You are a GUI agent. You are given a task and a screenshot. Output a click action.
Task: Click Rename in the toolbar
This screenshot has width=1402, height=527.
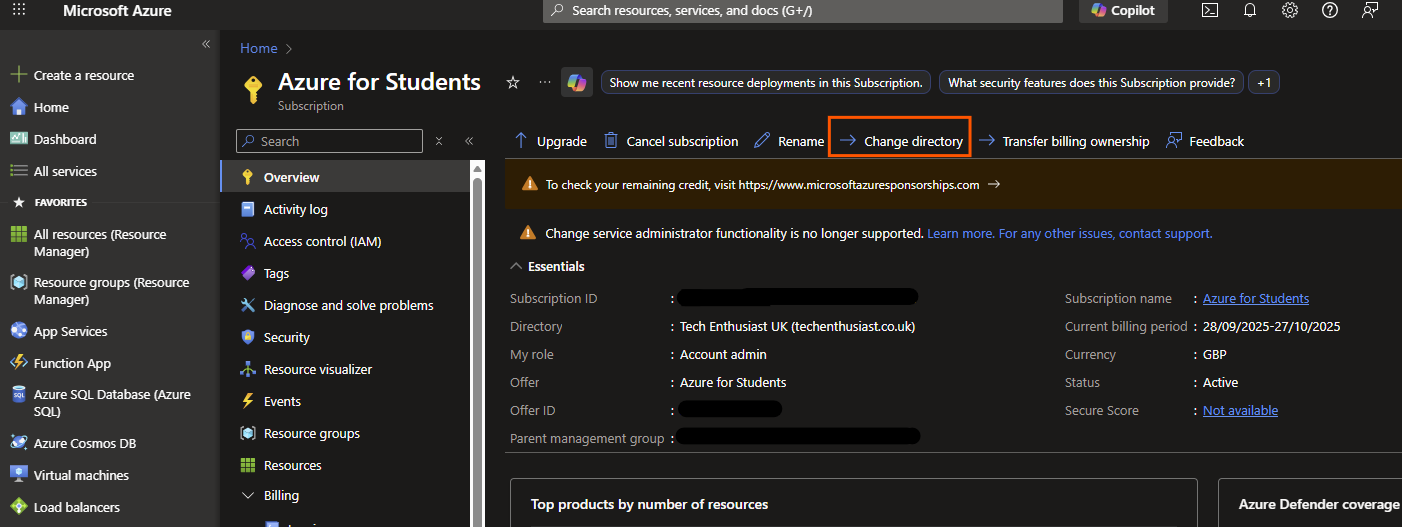click(x=789, y=141)
